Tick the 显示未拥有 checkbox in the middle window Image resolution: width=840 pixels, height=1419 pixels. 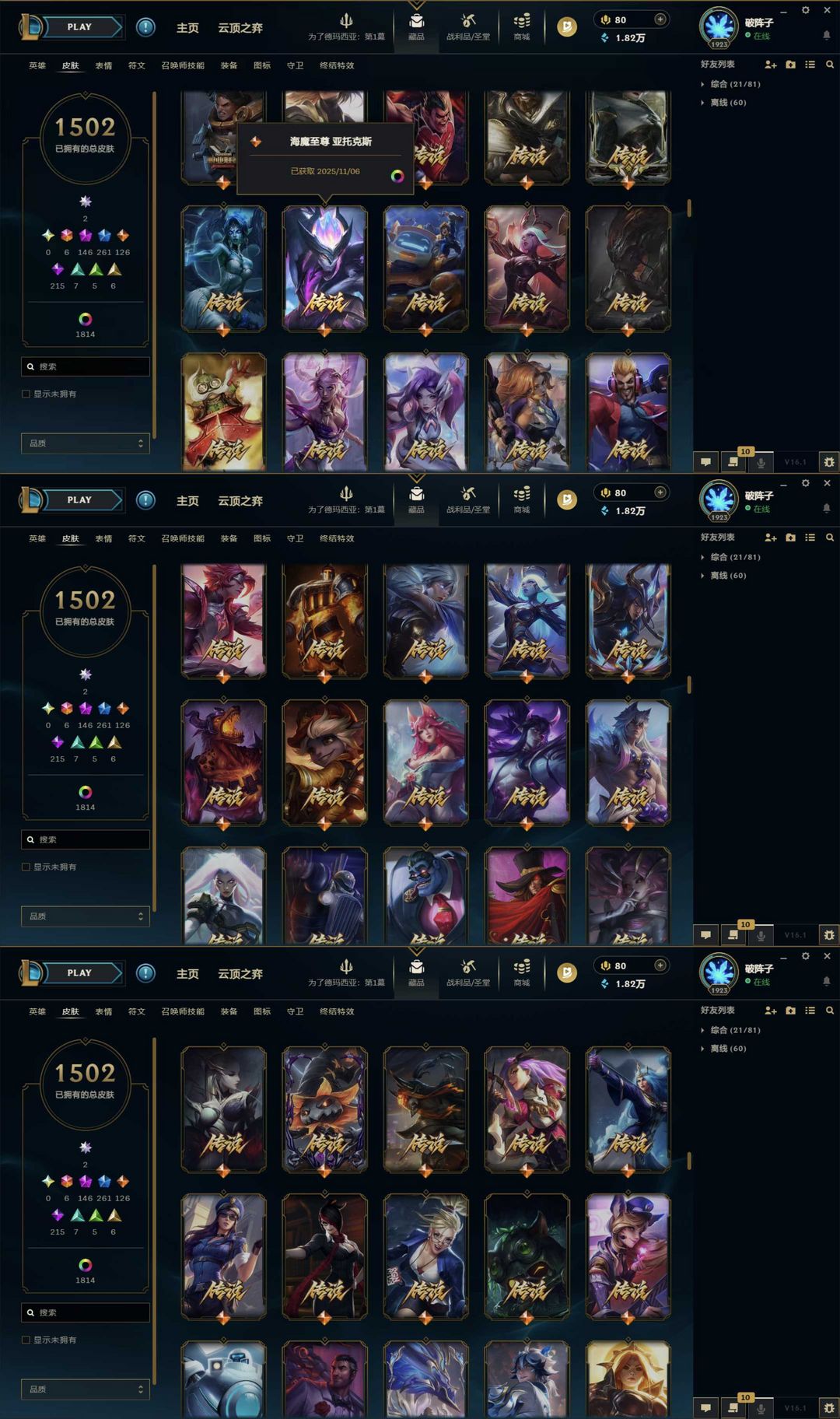26,867
